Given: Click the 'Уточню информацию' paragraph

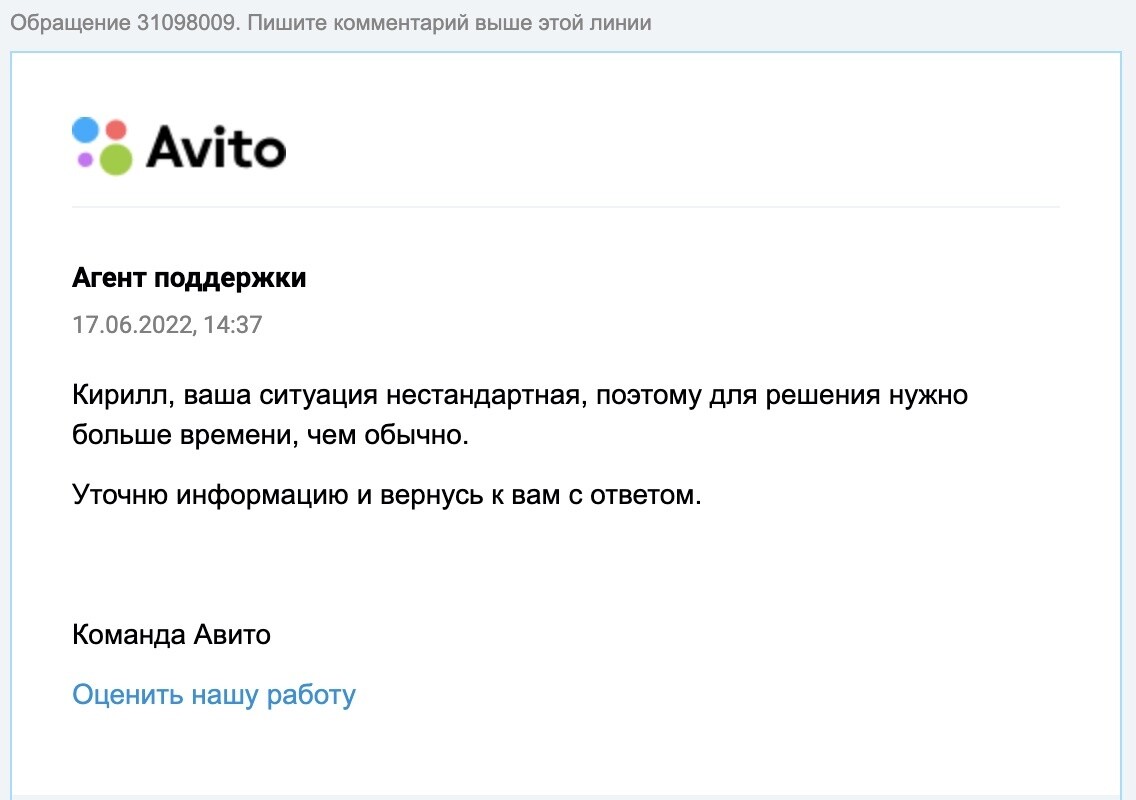Looking at the screenshot, I should click(387, 495).
